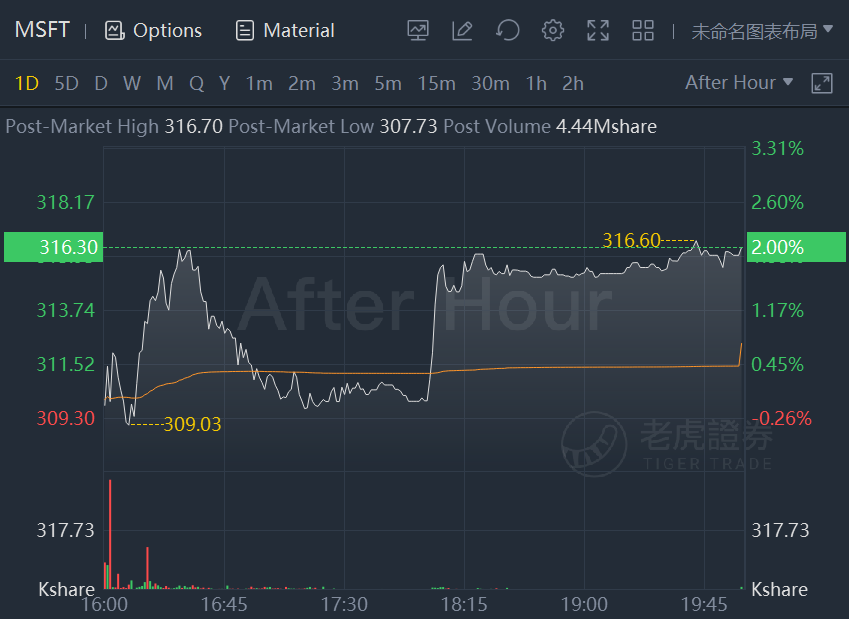Open chart settings gear icon
The height and width of the screenshot is (619, 849).
coord(552,30)
